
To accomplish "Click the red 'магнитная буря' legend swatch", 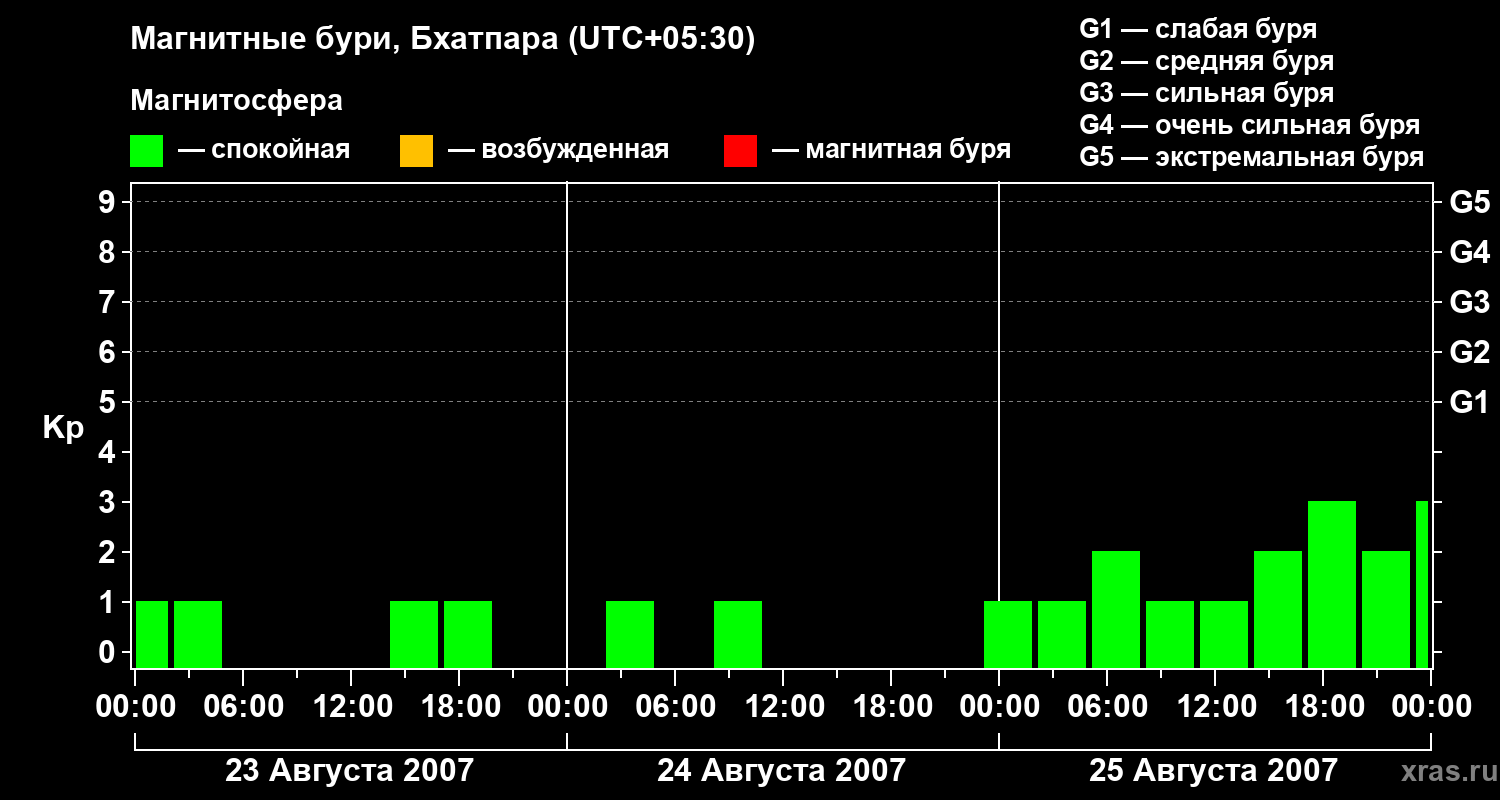I will click(x=740, y=151).
